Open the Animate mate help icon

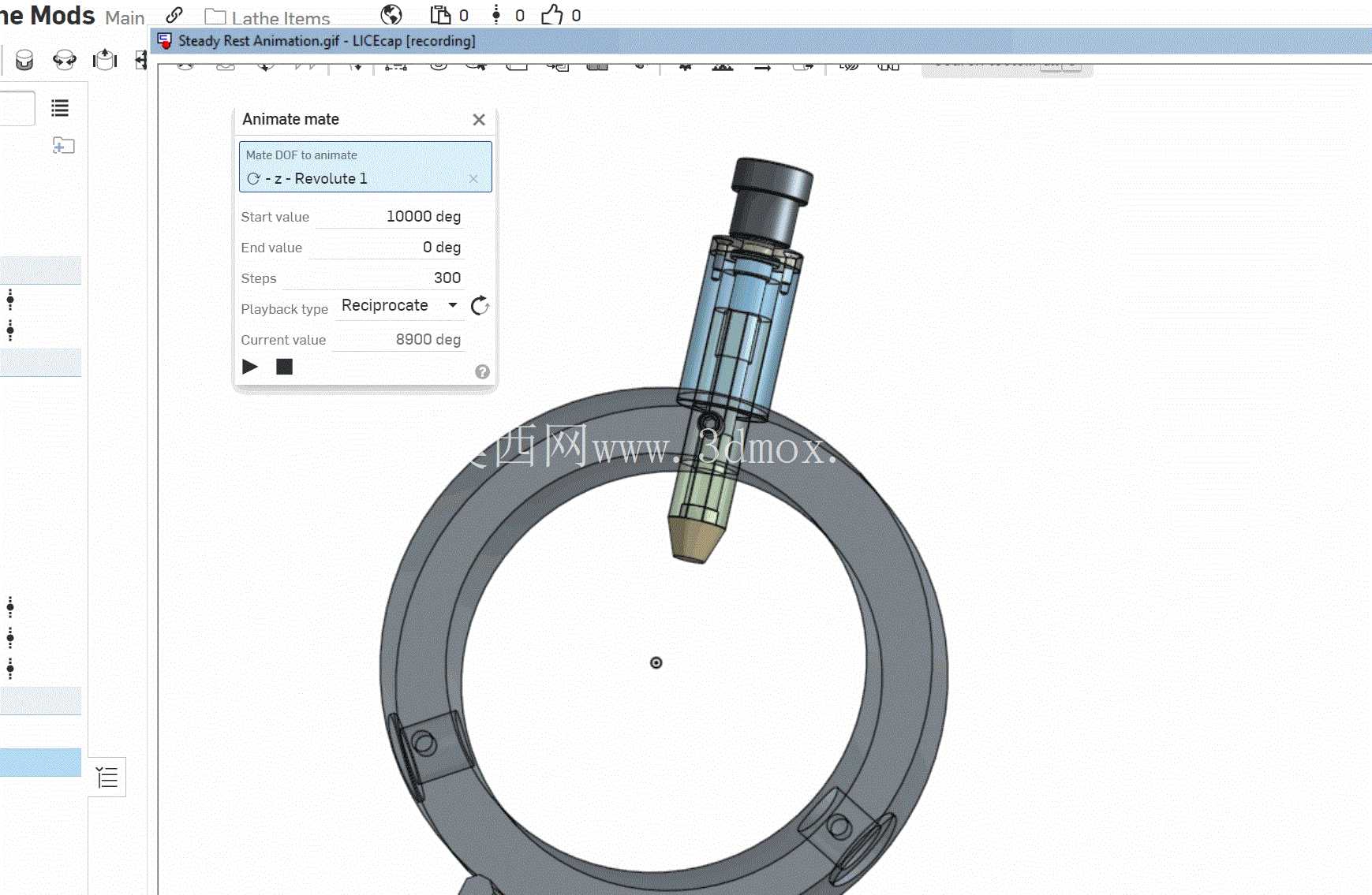[x=482, y=372]
